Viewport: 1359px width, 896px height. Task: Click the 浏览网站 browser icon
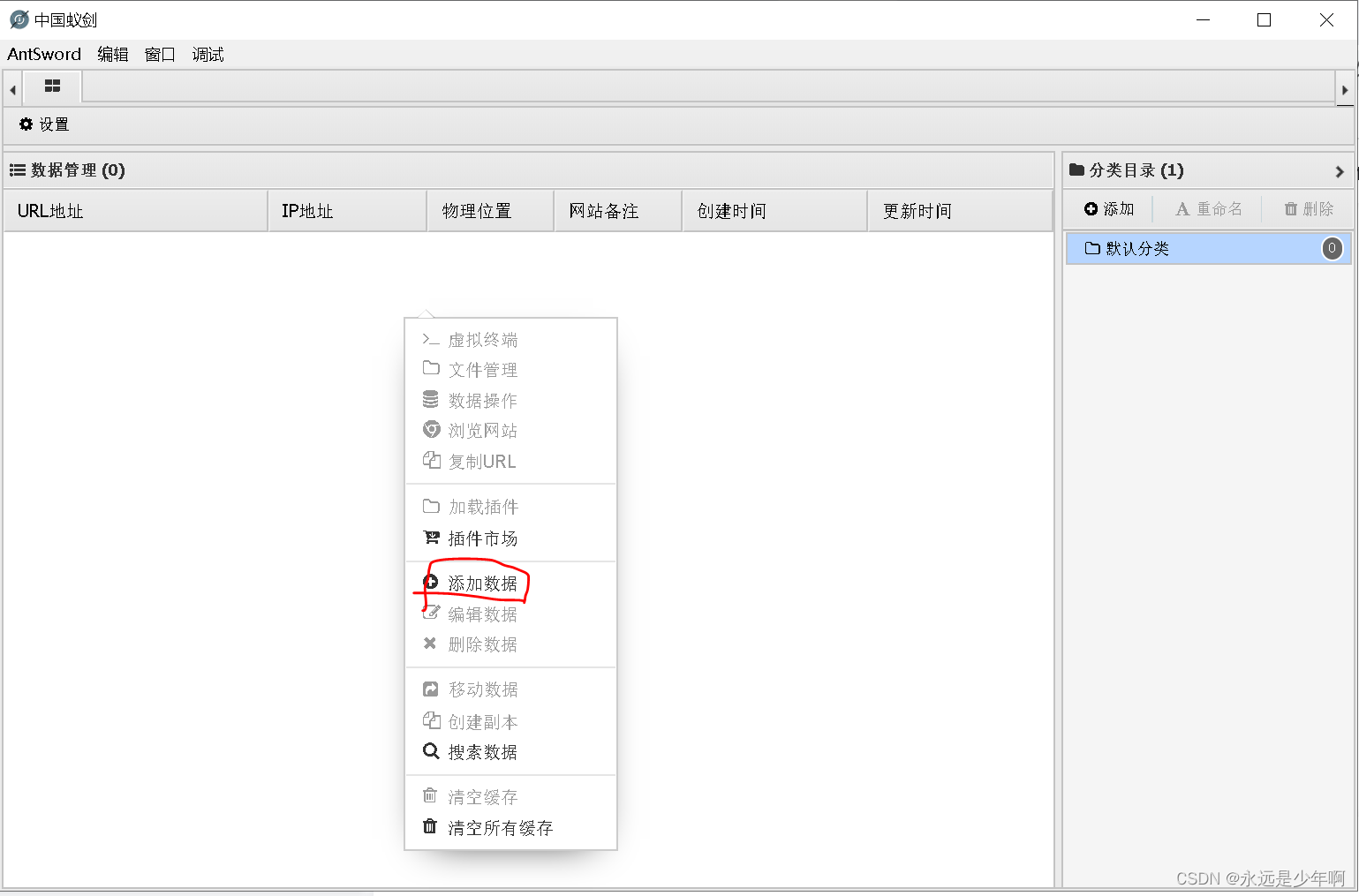coord(431,430)
